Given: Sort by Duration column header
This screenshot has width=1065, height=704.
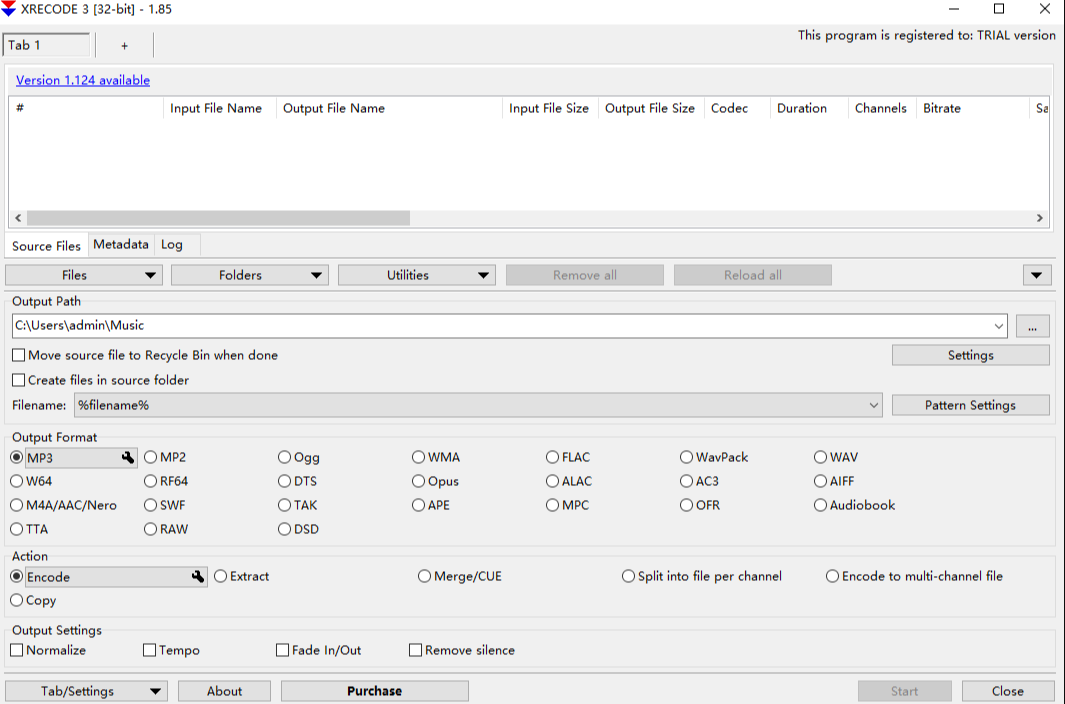Looking at the screenshot, I should pos(809,108).
